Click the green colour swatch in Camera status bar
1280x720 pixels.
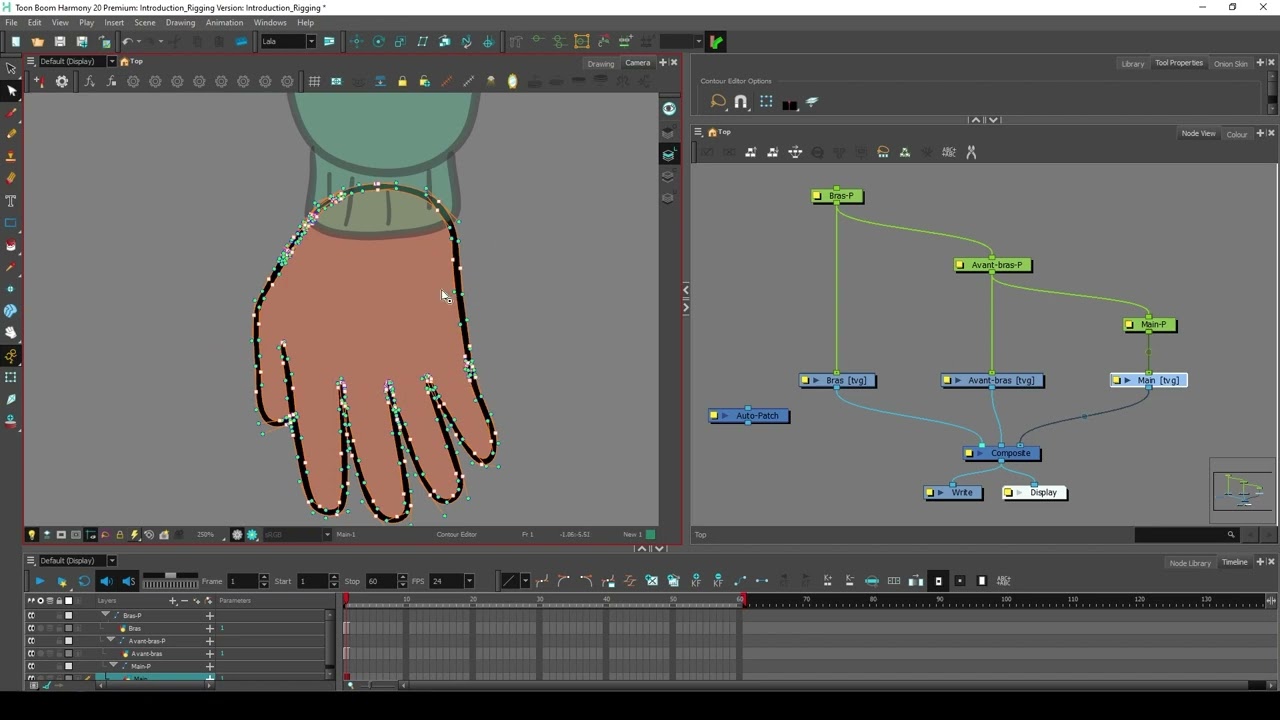651,535
